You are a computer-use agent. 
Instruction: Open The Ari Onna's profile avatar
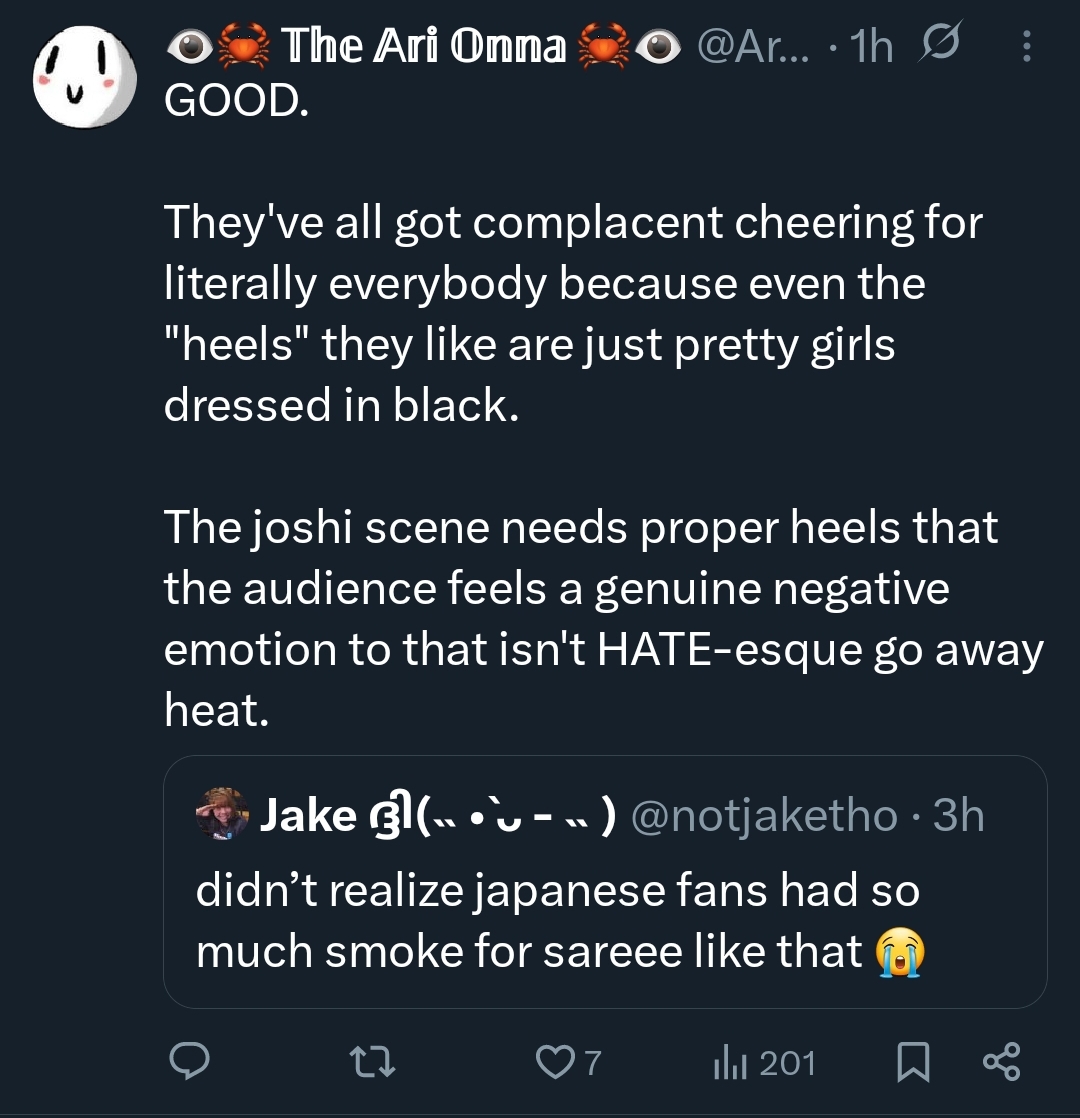click(83, 78)
